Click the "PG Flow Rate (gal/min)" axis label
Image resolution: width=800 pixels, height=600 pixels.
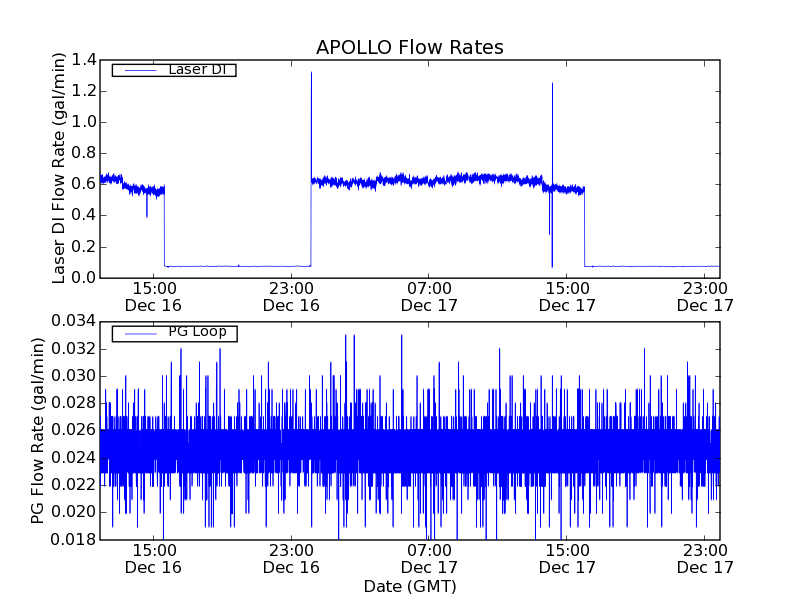[38, 430]
